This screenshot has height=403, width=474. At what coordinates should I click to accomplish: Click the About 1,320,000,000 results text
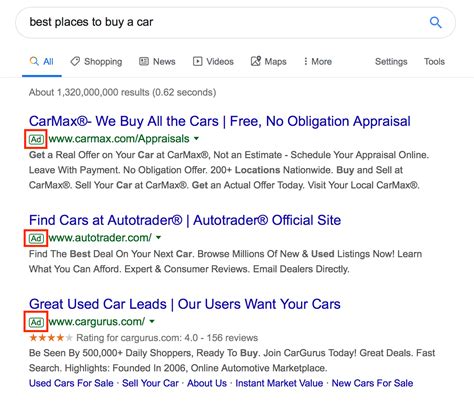[122, 92]
